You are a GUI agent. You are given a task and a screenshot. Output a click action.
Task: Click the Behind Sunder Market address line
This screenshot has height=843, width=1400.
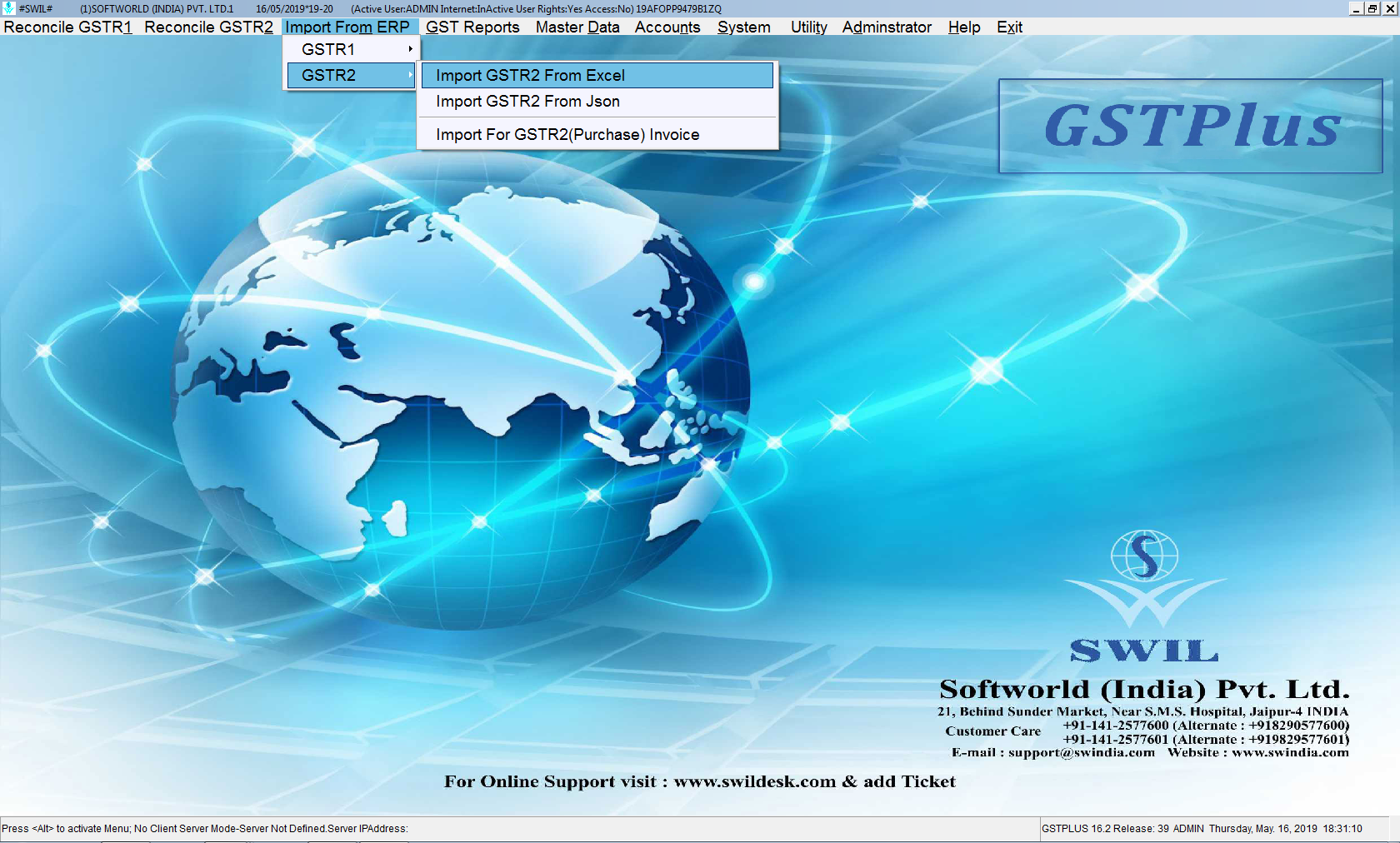point(1142,711)
